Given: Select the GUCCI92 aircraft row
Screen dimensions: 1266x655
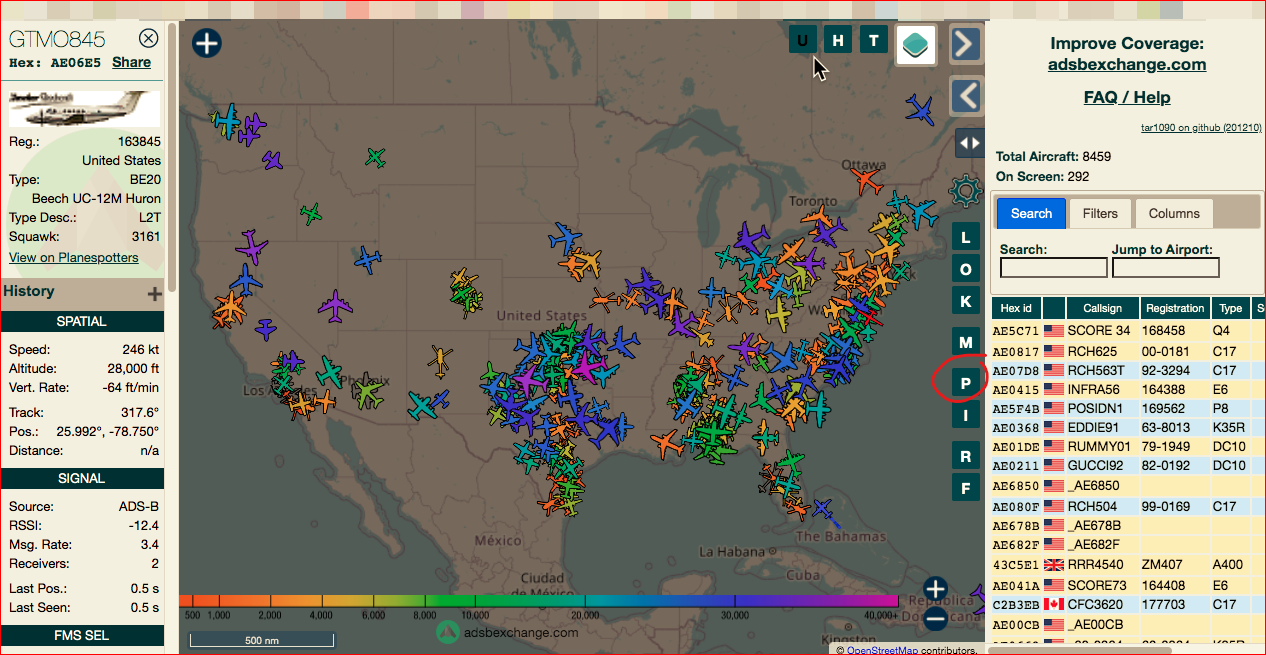Looking at the screenshot, I should (1129, 466).
